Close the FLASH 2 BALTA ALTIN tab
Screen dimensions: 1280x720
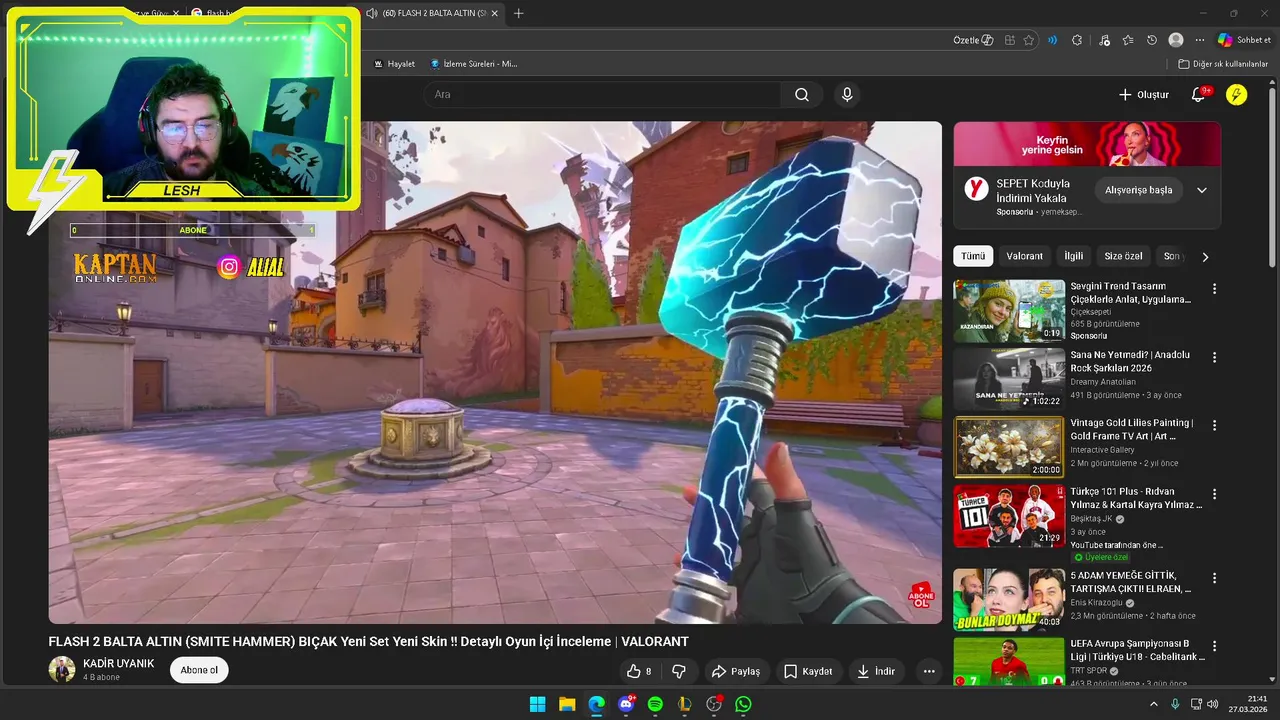(x=494, y=13)
